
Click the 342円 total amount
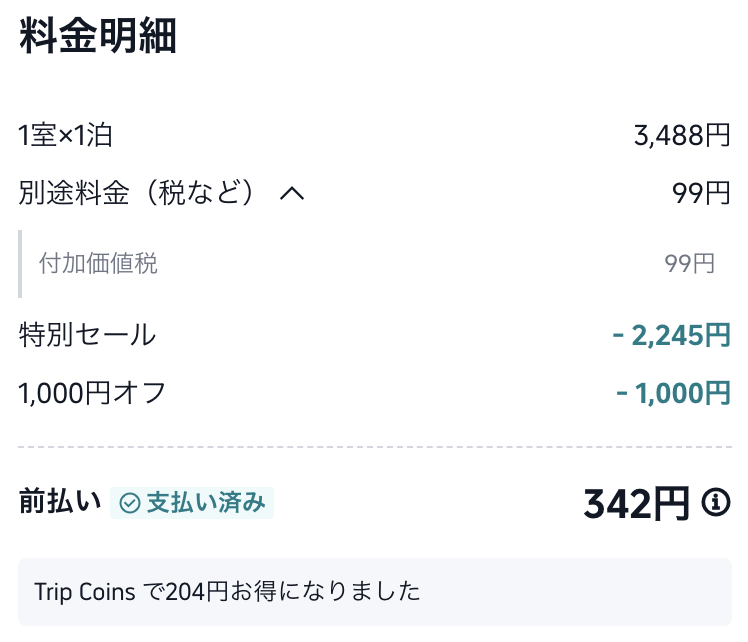click(x=636, y=504)
